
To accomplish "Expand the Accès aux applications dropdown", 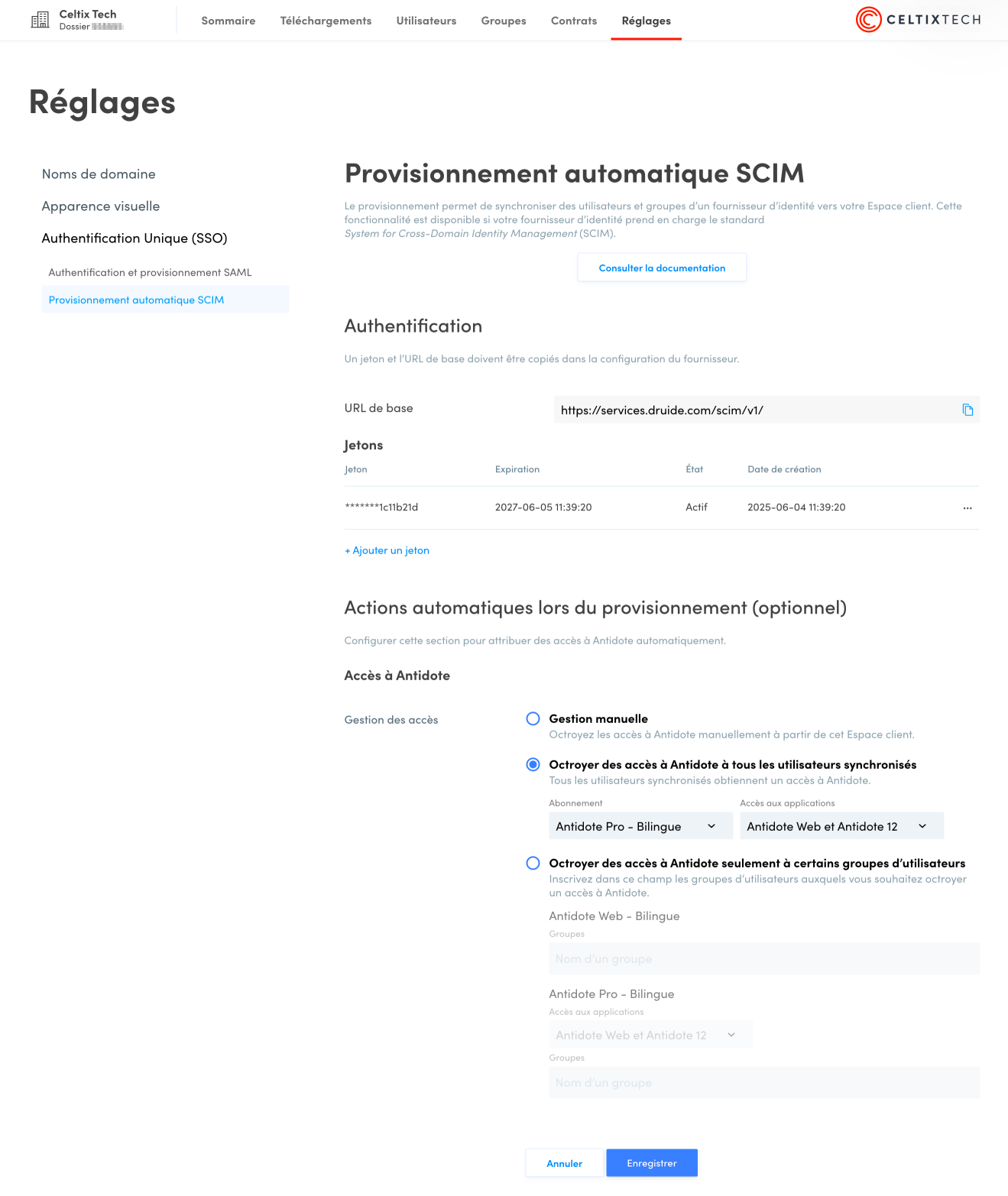I will pos(841,826).
